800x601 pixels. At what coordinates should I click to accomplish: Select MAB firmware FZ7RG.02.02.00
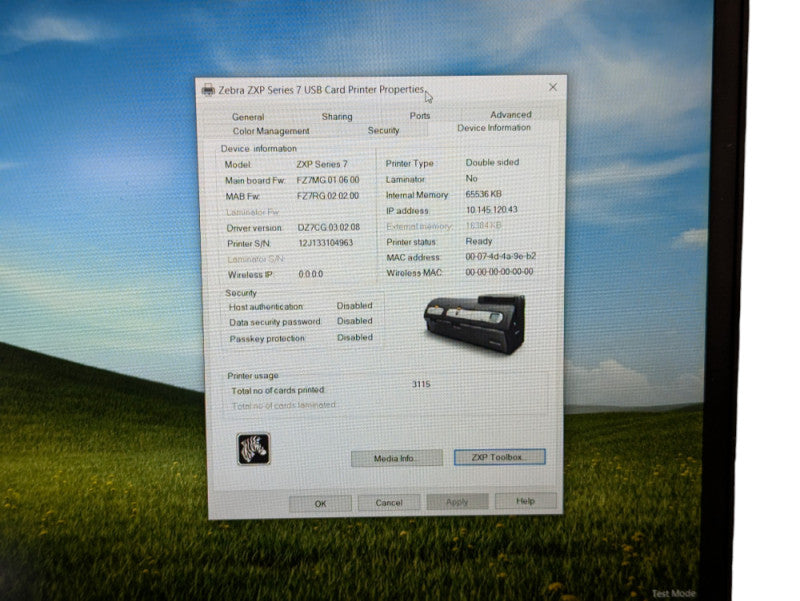(328, 196)
